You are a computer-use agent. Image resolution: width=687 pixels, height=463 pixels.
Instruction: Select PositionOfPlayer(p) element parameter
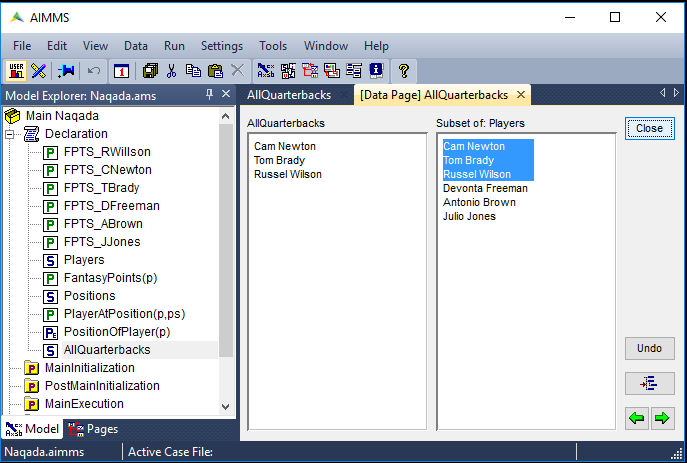[x=117, y=332]
